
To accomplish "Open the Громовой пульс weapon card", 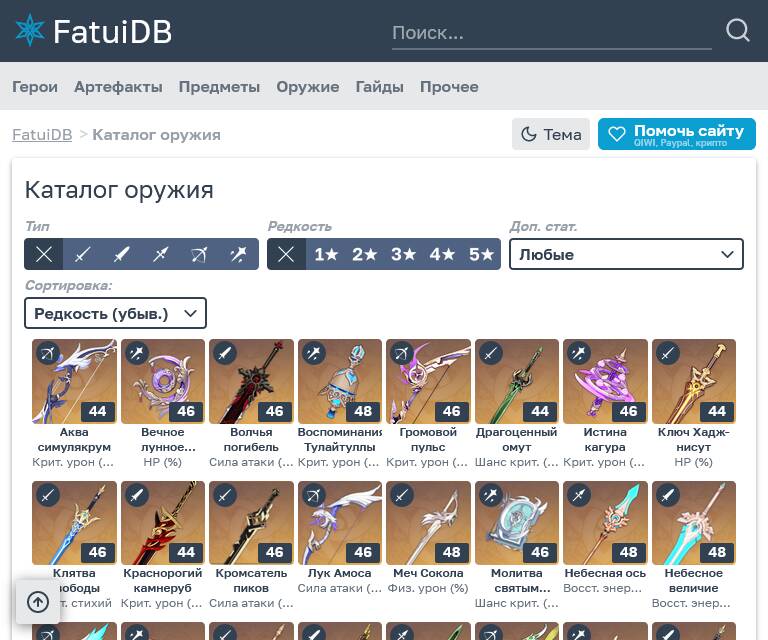I will [x=428, y=403].
